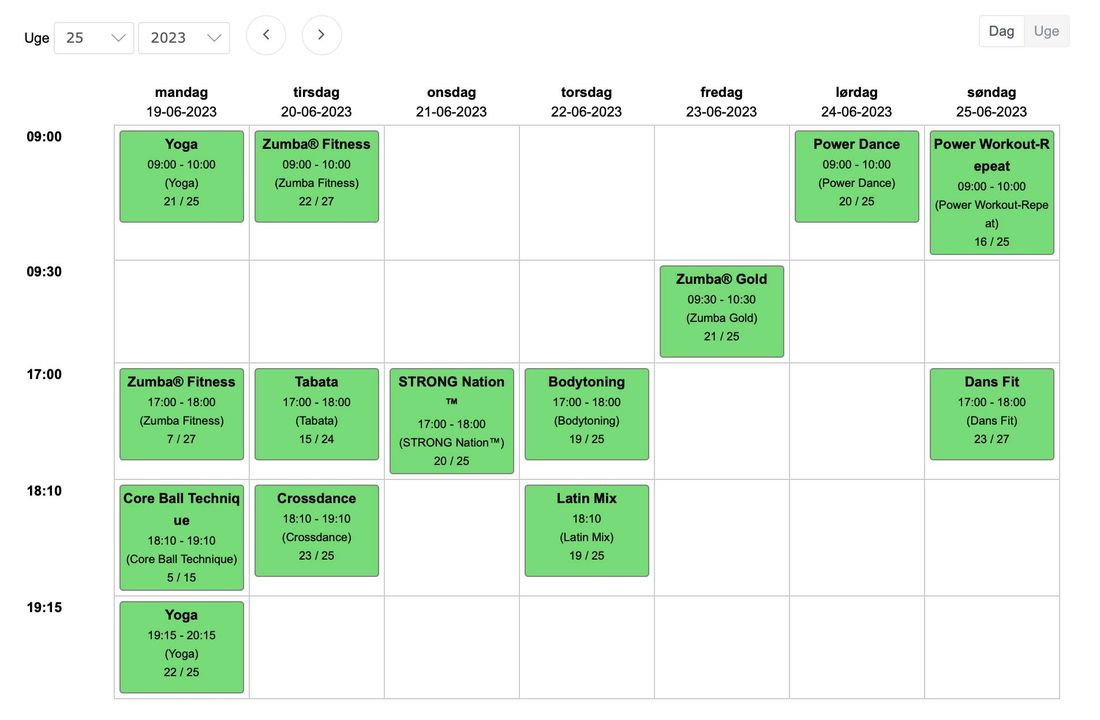Open Sunday Dans Fit class
The width and height of the screenshot is (1100, 720).
pyautogui.click(x=992, y=414)
